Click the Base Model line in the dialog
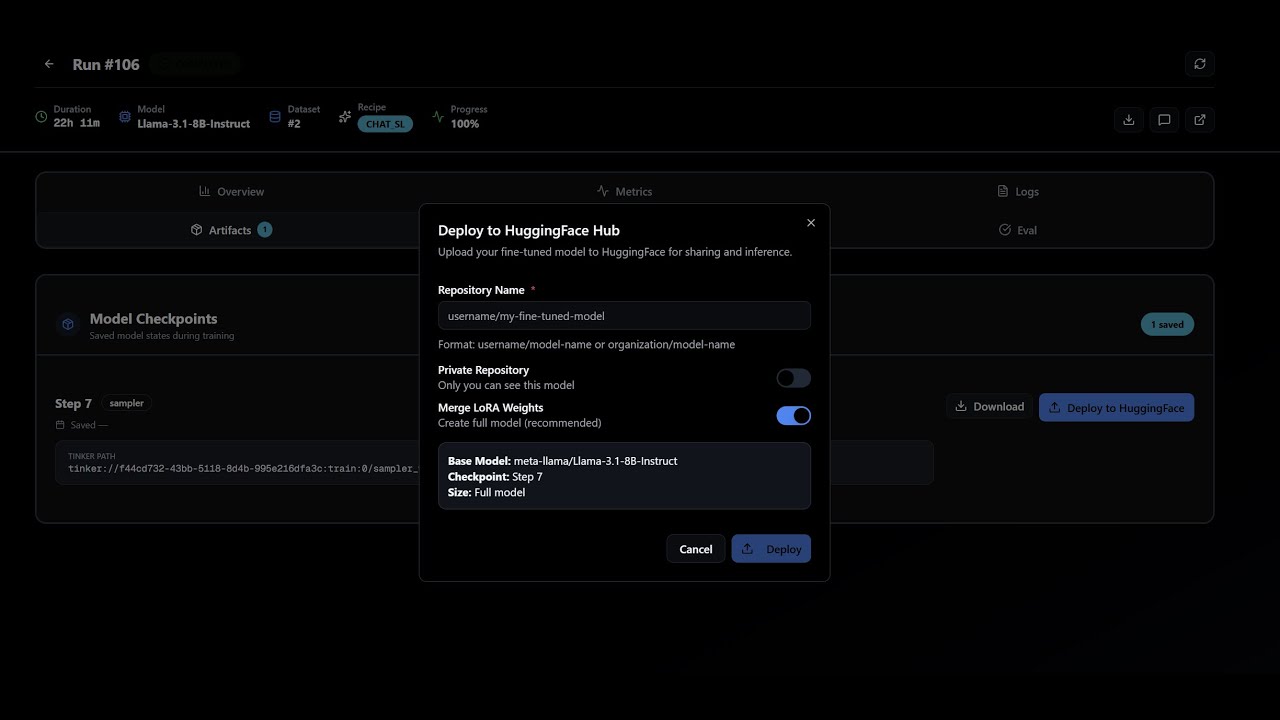The width and height of the screenshot is (1280, 720). [x=562, y=461]
